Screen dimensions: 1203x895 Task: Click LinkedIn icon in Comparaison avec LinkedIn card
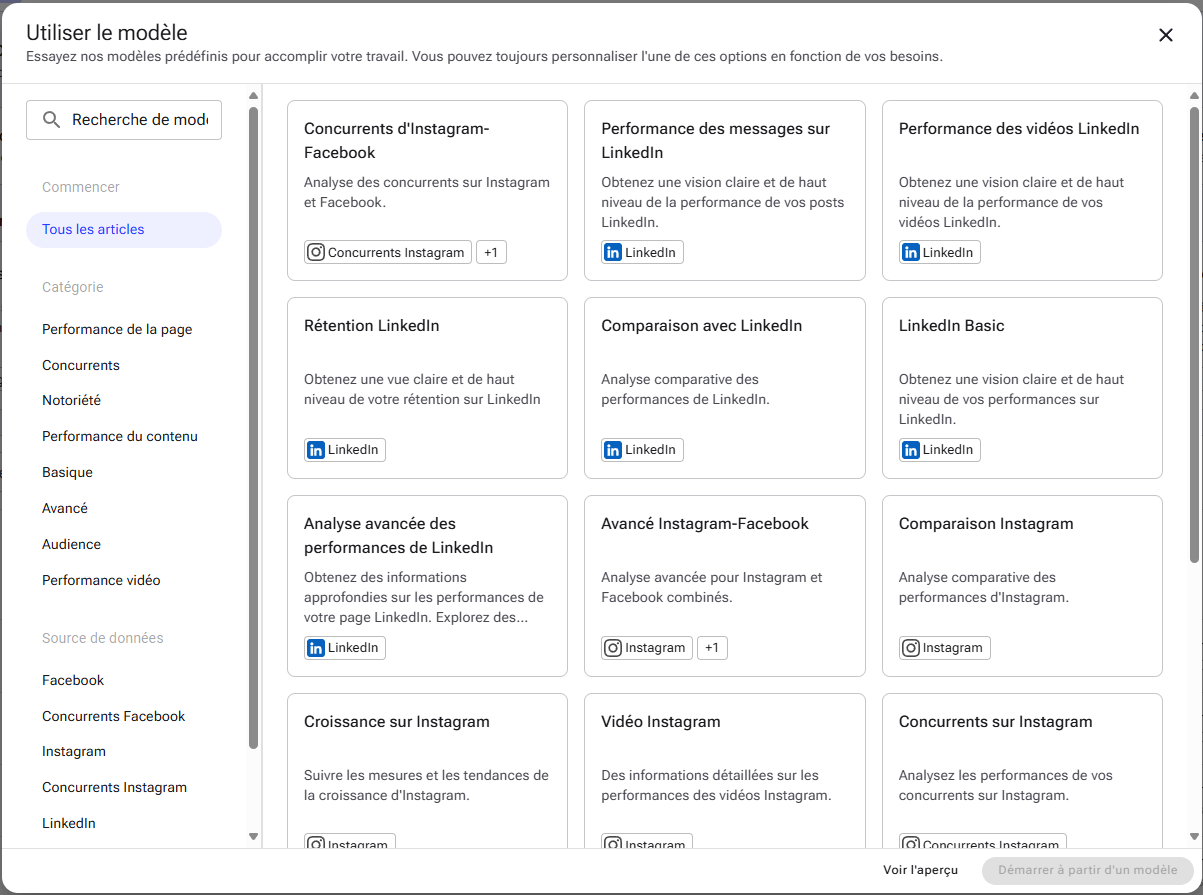(613, 450)
